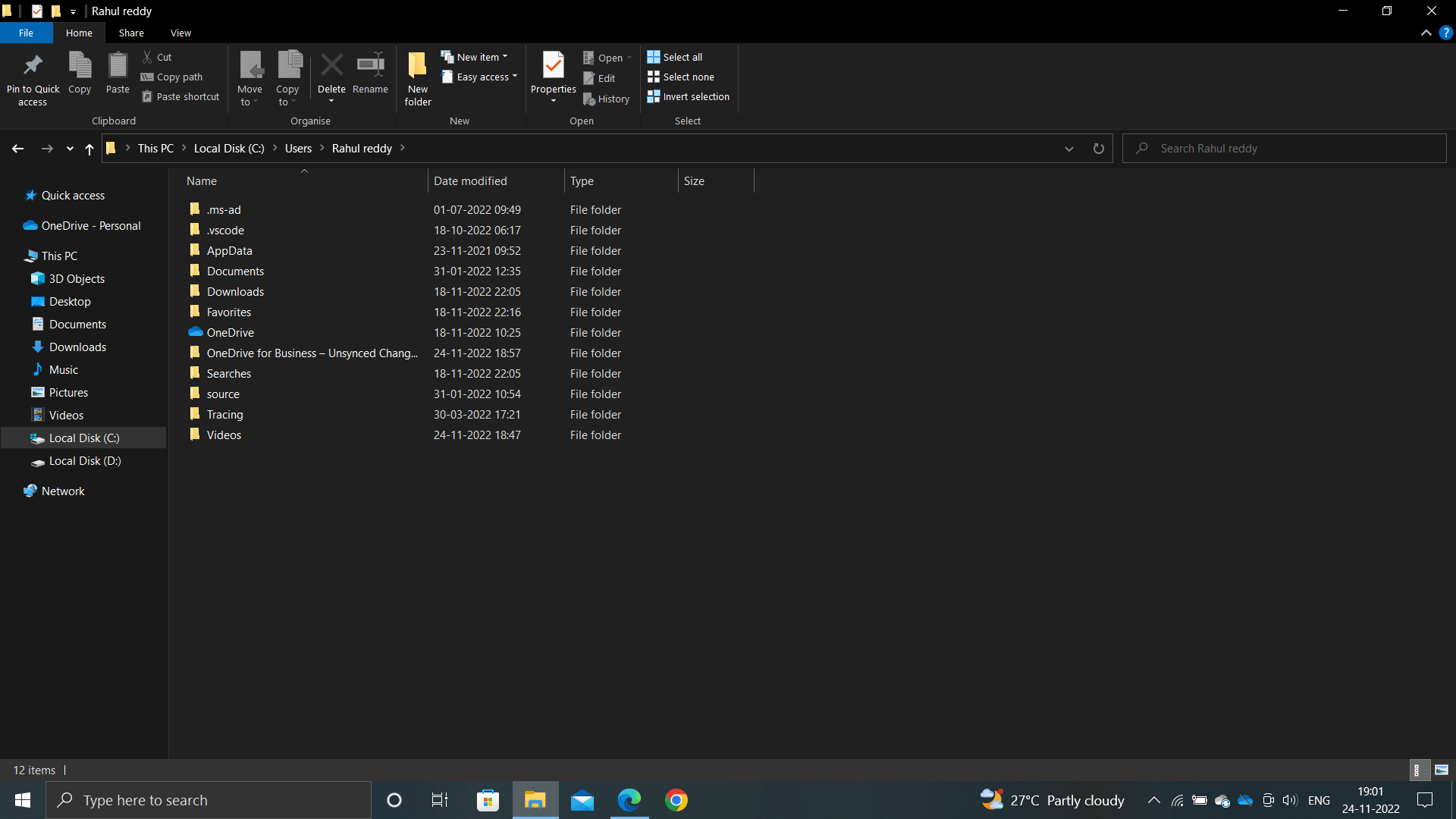Switch to the Share tab
Image resolution: width=1456 pixels, height=819 pixels.
coord(131,33)
